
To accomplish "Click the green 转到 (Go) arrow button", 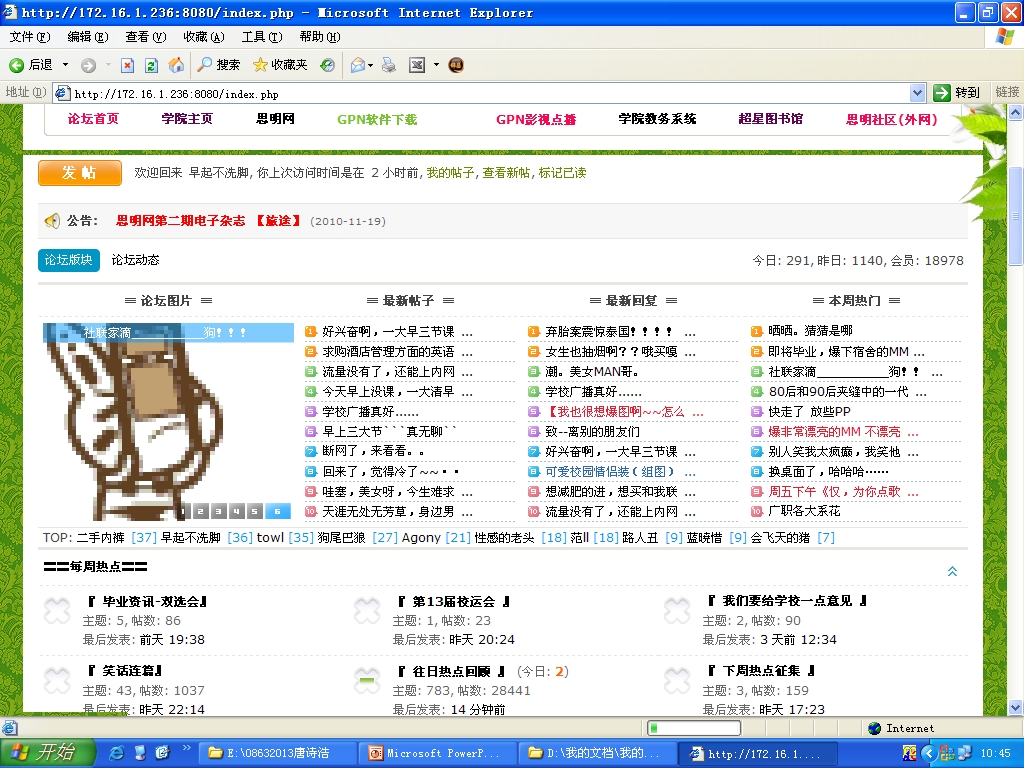I will point(941,93).
